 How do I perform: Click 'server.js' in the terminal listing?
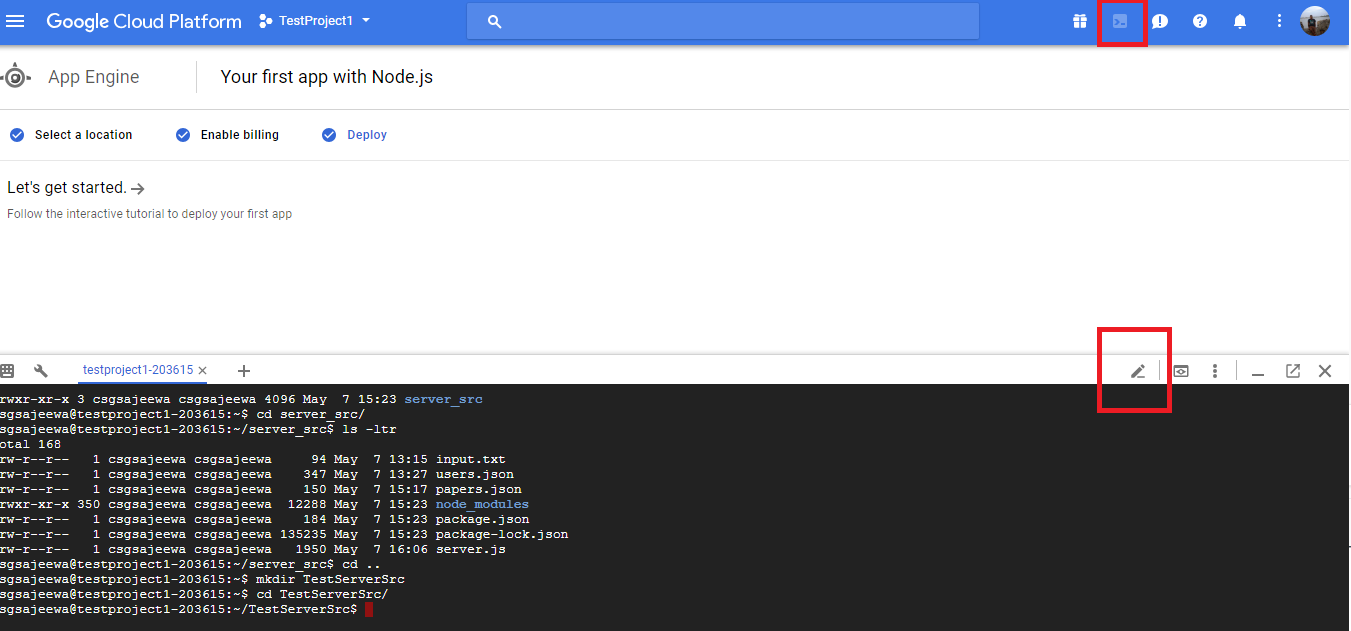point(471,549)
